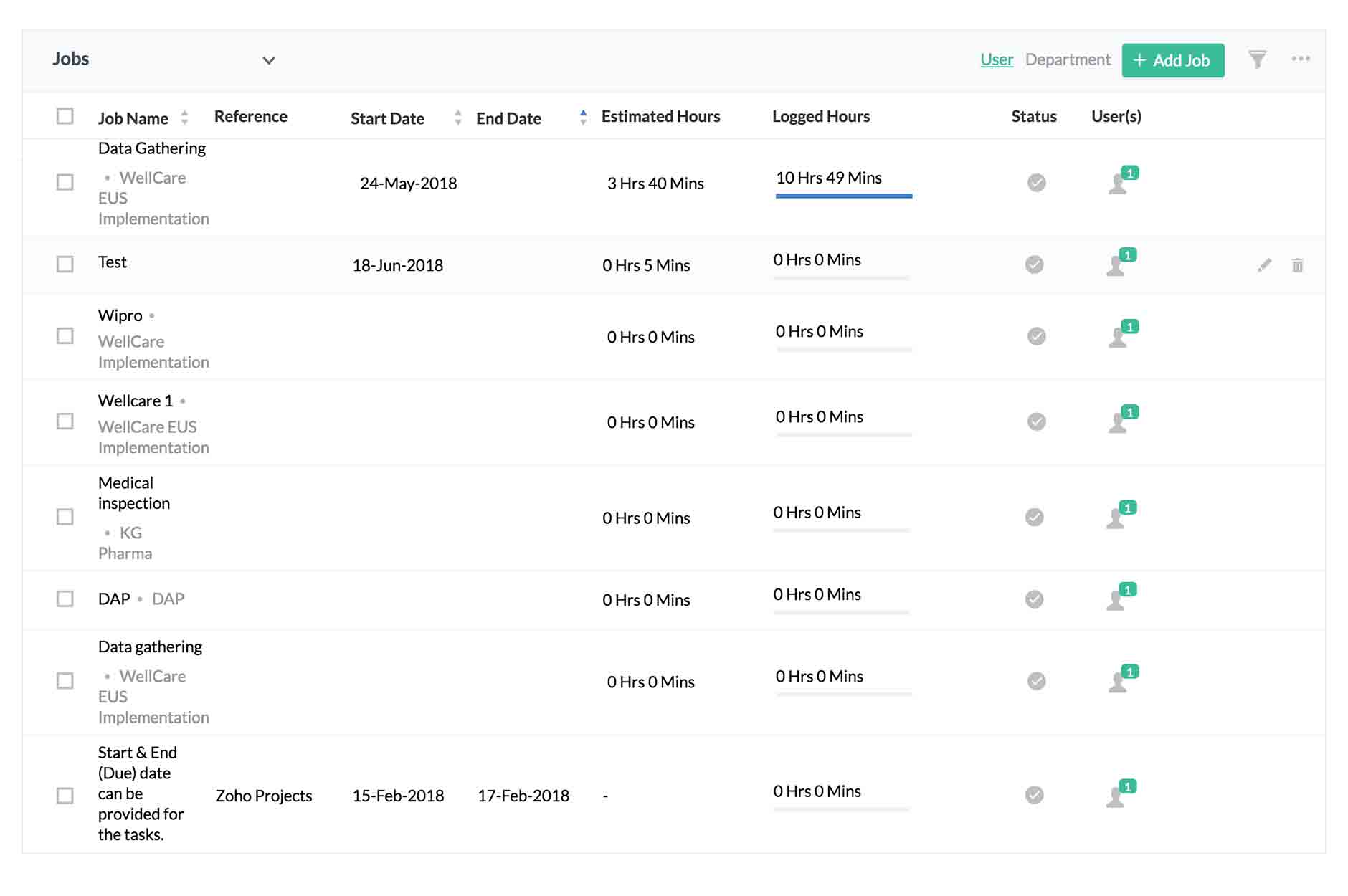This screenshot has width=1348, height=896.
Task: Open the Jobs view dropdown
Action: tap(268, 60)
